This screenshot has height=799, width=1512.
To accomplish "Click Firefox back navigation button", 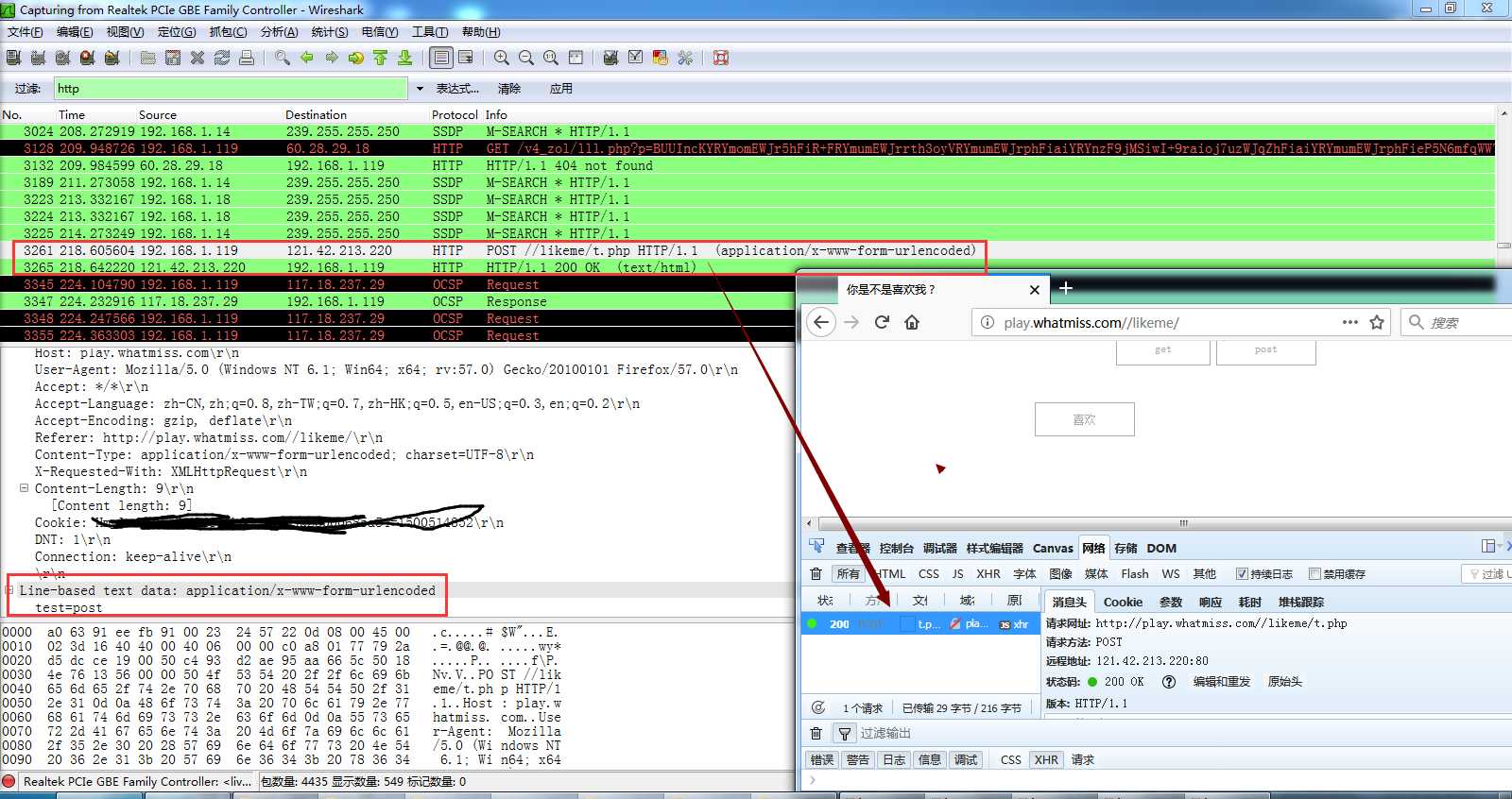I will (x=821, y=322).
